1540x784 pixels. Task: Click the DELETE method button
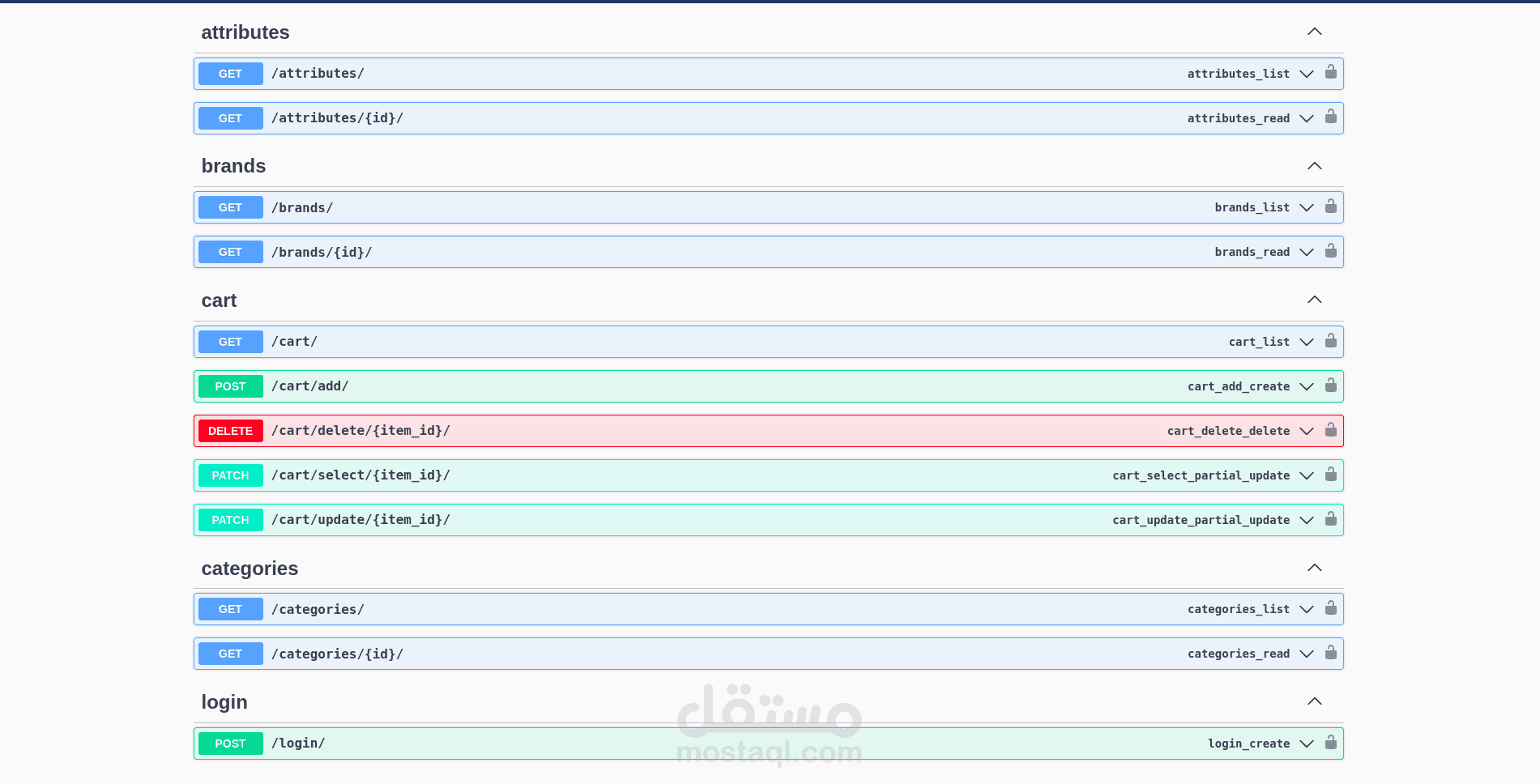pos(231,431)
